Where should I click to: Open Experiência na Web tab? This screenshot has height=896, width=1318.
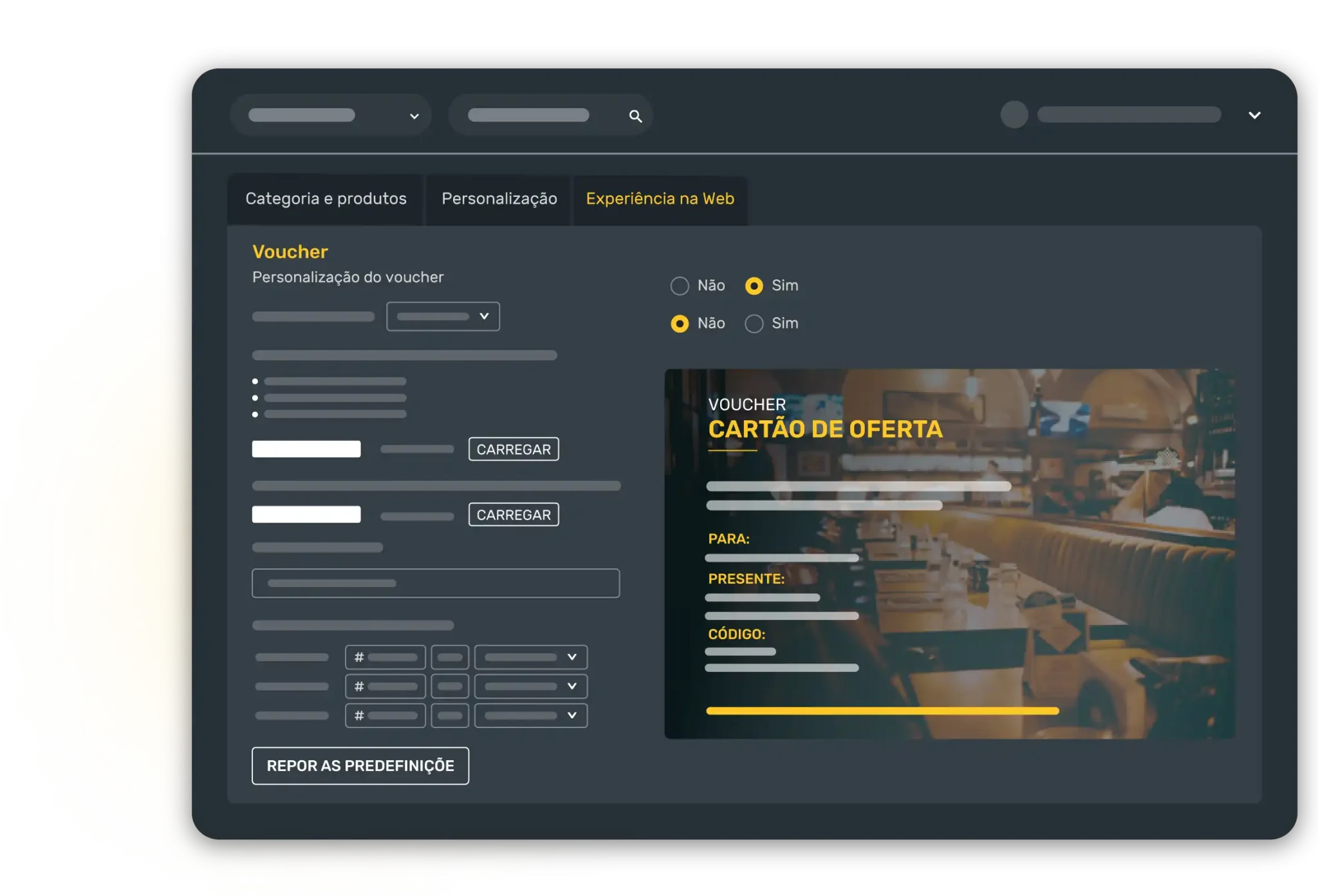pyautogui.click(x=660, y=199)
